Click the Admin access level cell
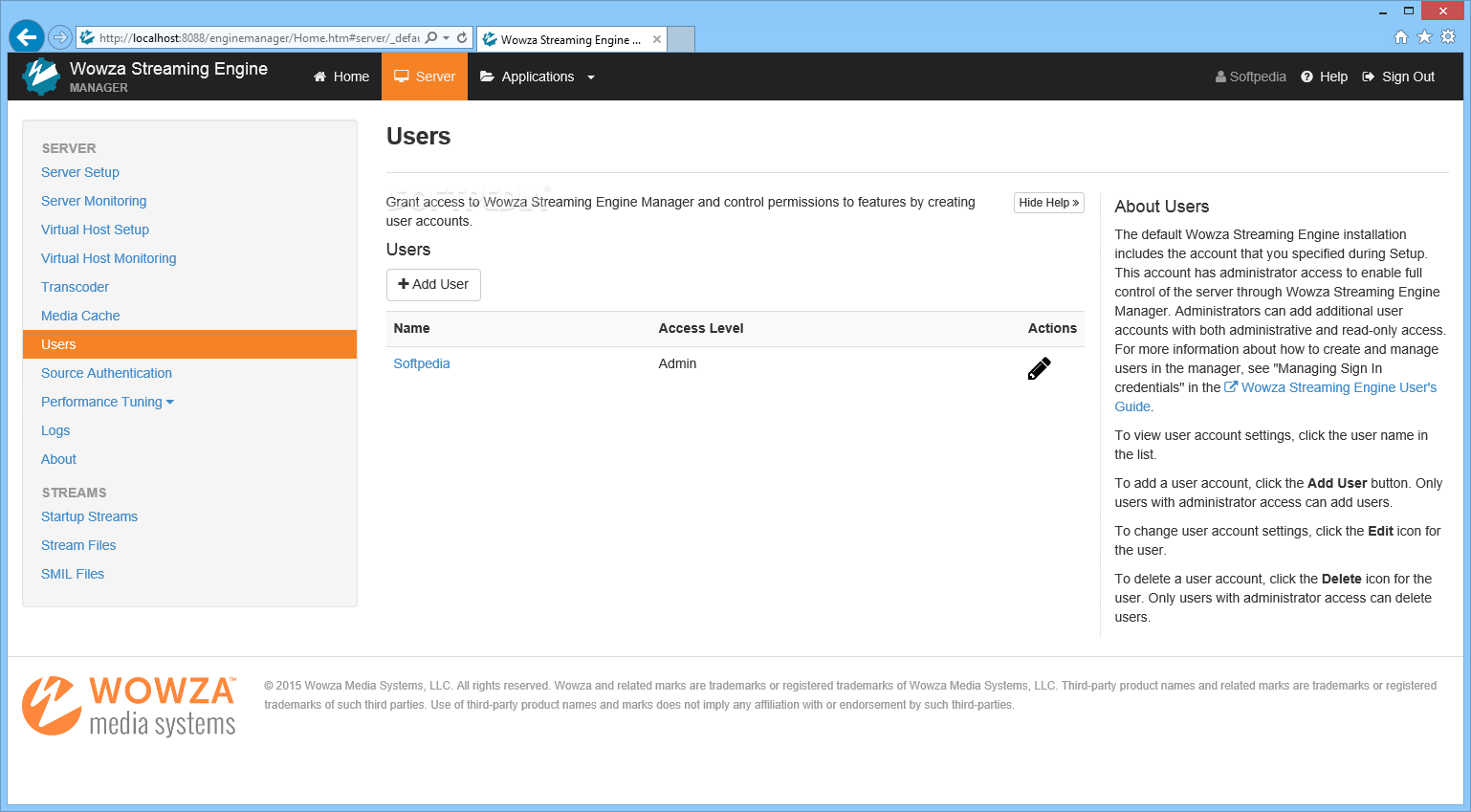 pyautogui.click(x=677, y=363)
